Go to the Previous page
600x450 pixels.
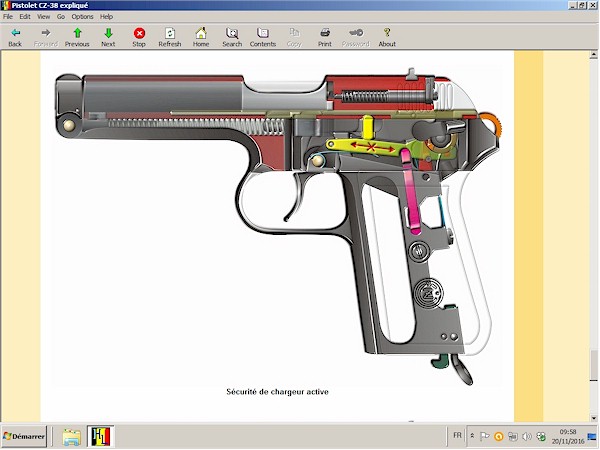click(x=77, y=38)
